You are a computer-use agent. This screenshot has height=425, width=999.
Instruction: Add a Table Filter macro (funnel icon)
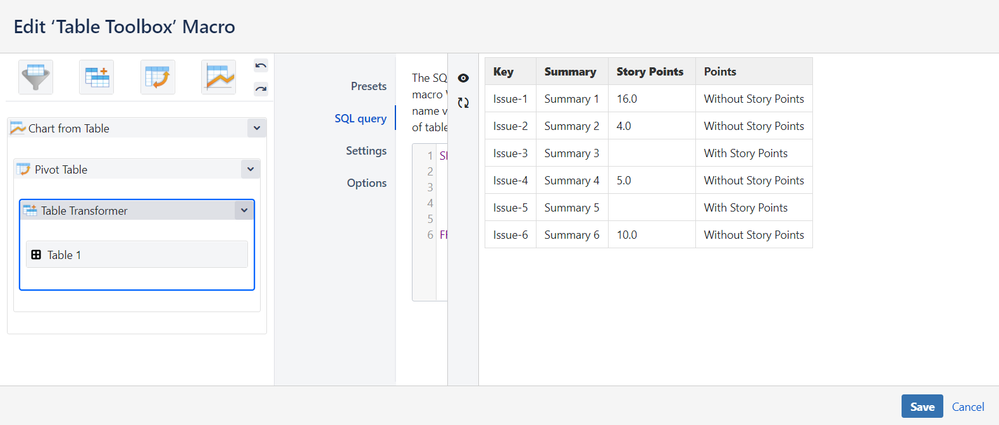pos(35,76)
